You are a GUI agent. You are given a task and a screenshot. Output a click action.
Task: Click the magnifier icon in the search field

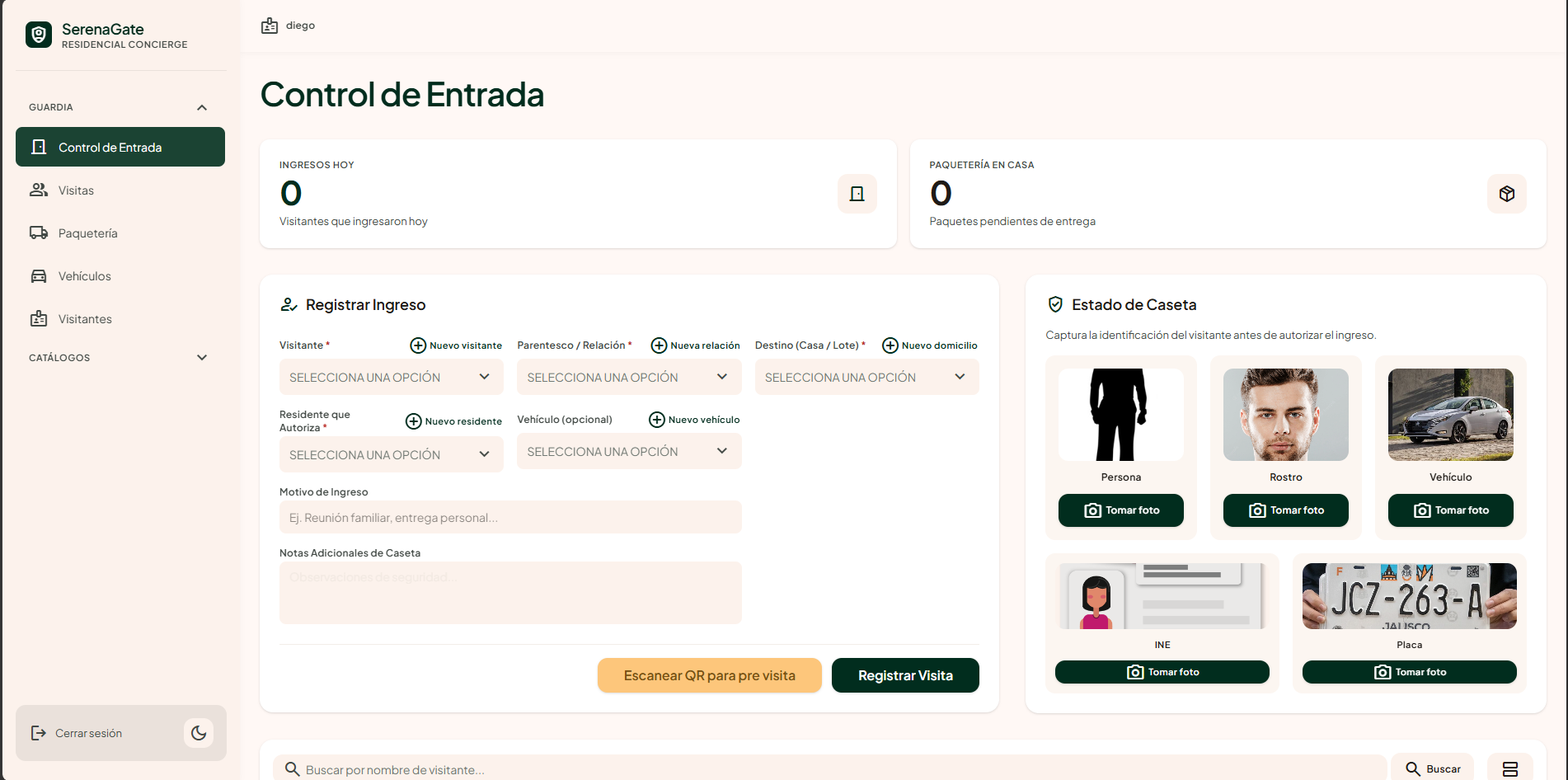[x=292, y=769]
